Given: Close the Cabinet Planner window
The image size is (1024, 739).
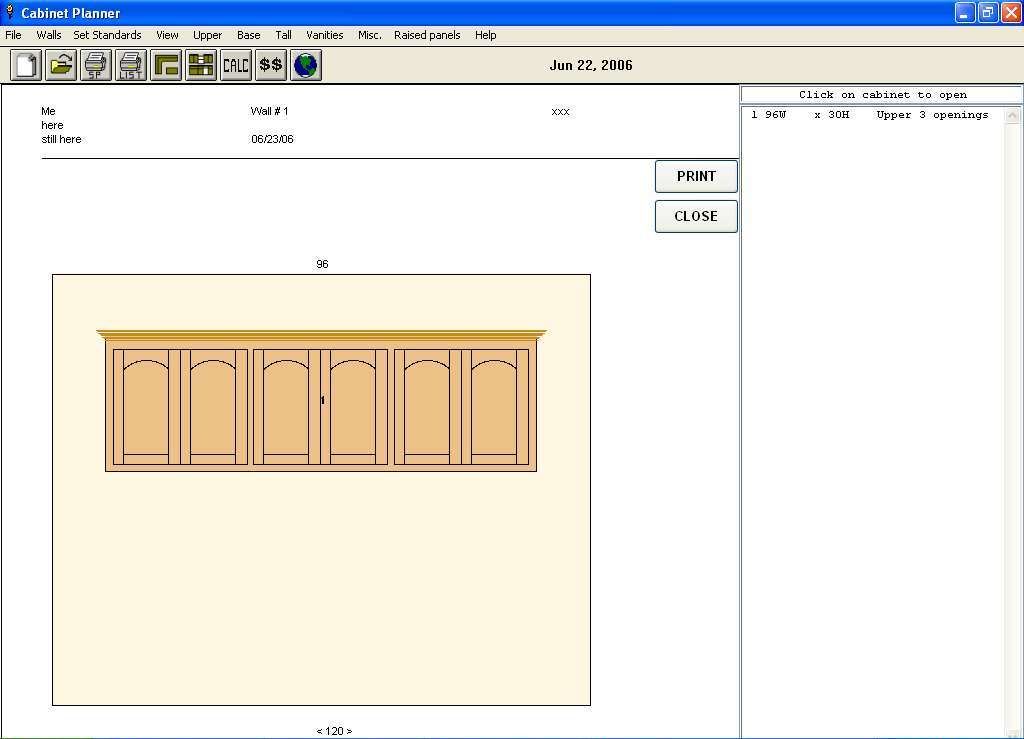Looking at the screenshot, I should [x=1011, y=12].
